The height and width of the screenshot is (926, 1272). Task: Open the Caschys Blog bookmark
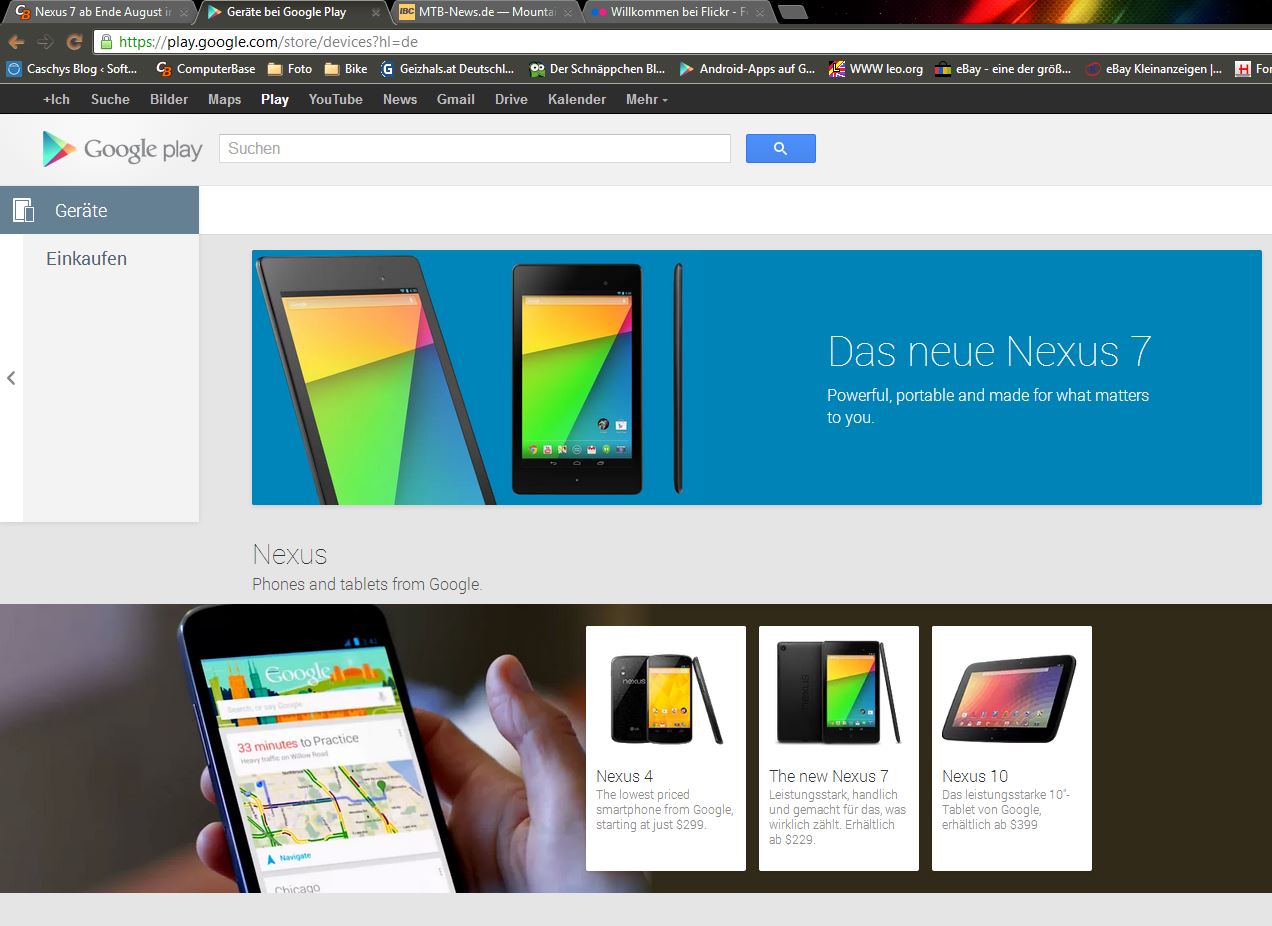(x=73, y=69)
